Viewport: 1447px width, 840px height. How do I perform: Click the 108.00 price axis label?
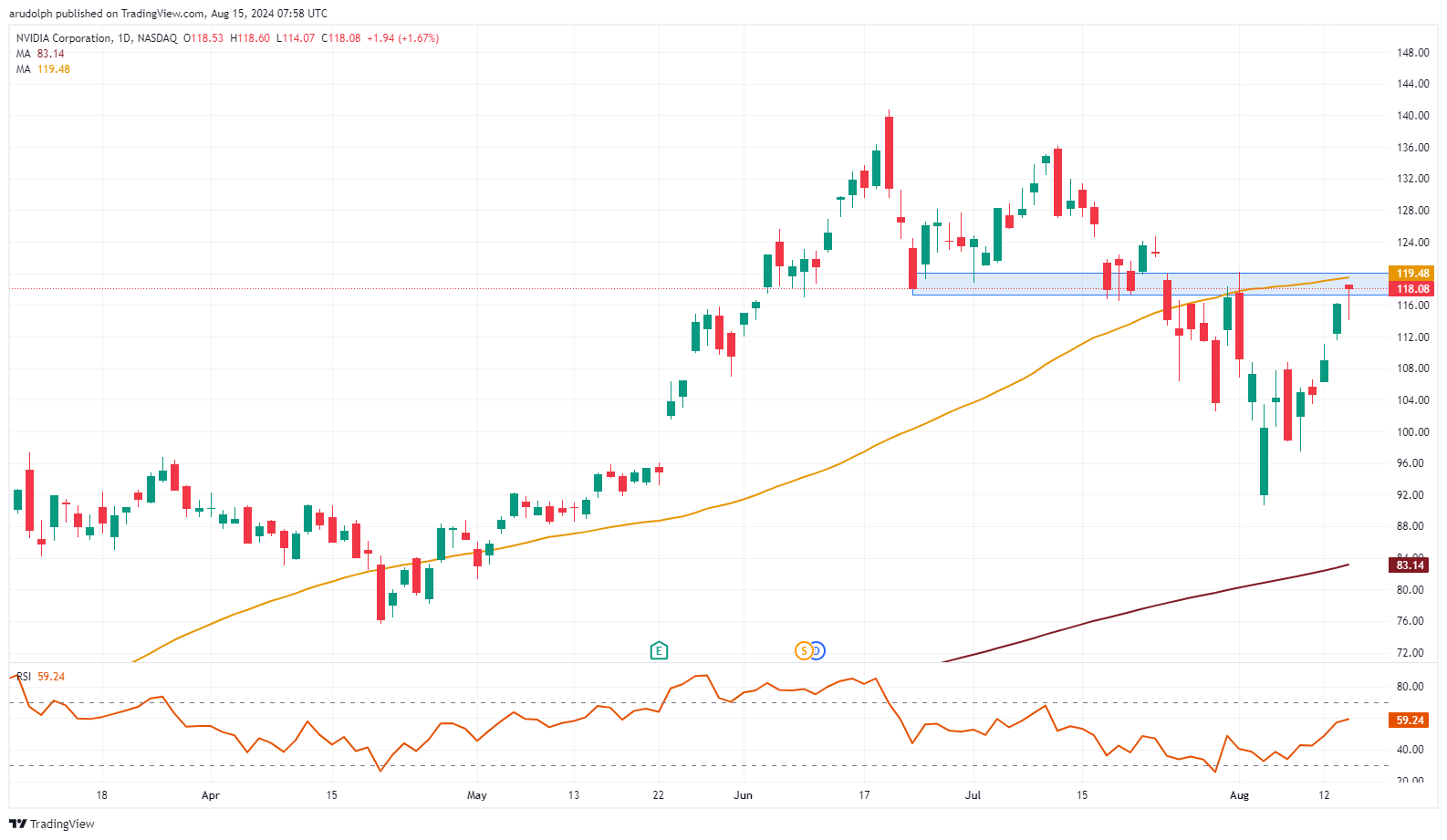click(x=1413, y=368)
